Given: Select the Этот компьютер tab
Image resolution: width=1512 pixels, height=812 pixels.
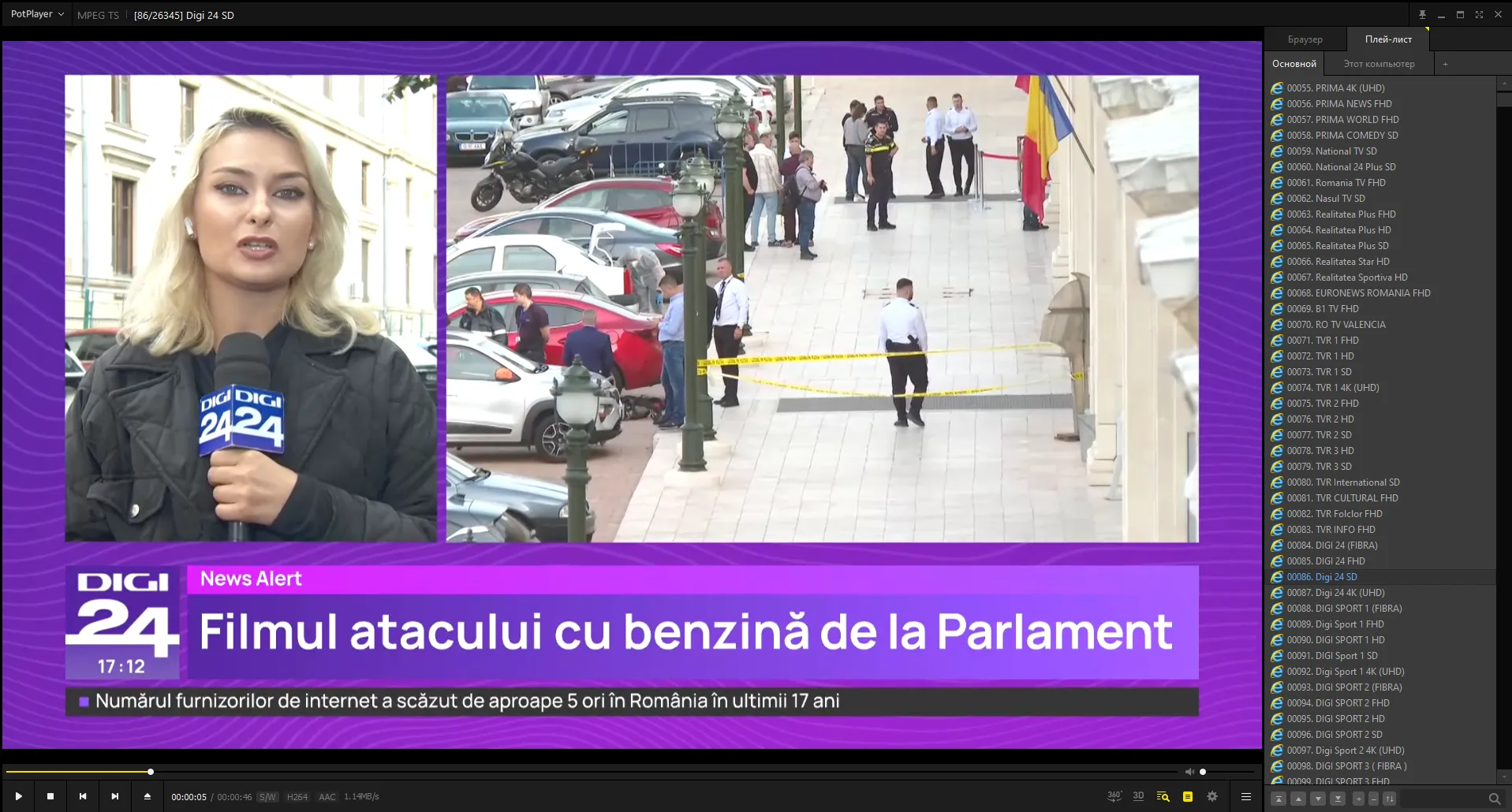Looking at the screenshot, I should coord(1379,64).
